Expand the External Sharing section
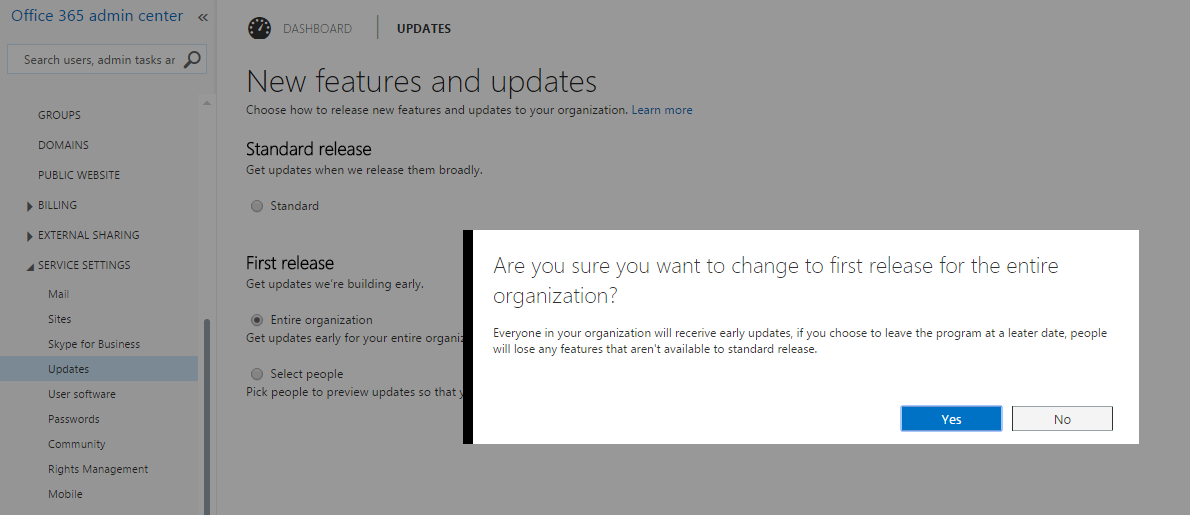Screen dimensions: 1190x515 click(30, 236)
